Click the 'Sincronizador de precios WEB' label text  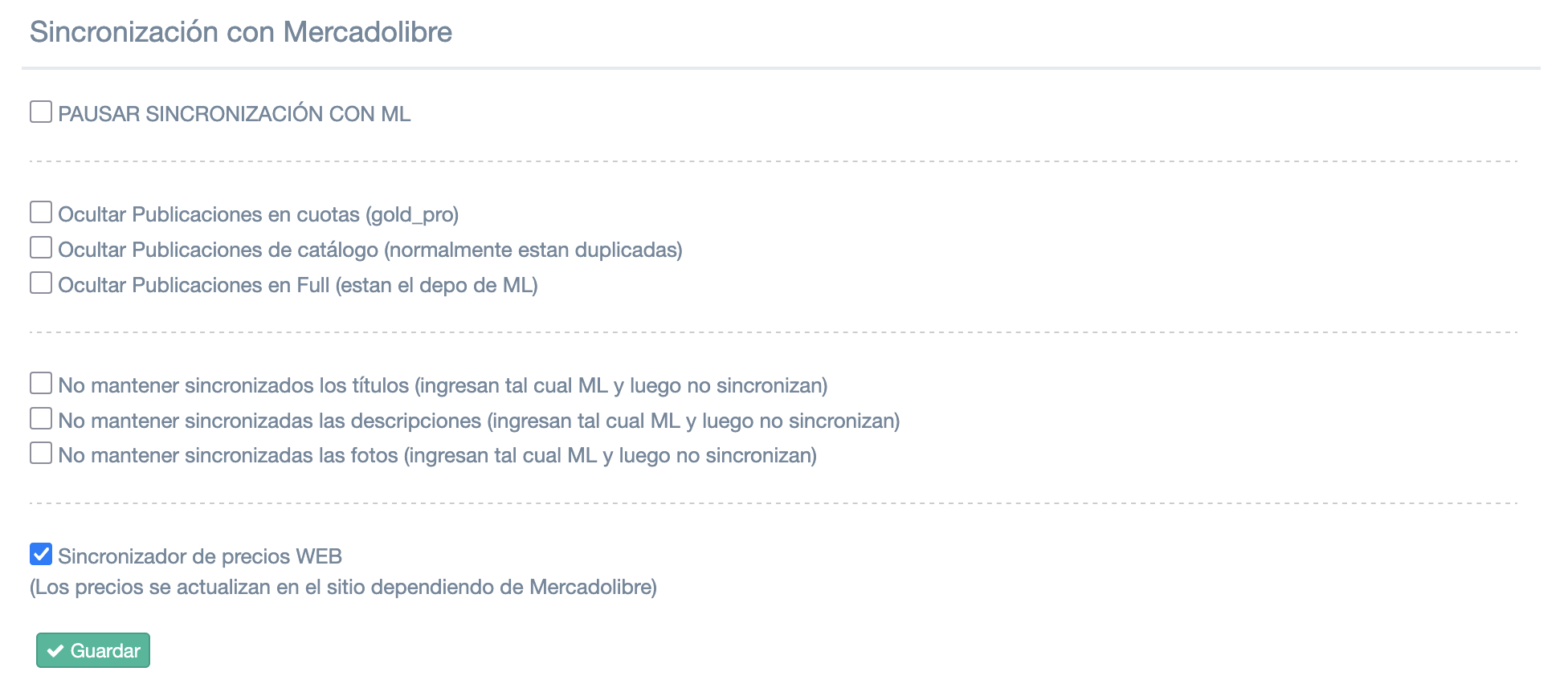coord(200,556)
